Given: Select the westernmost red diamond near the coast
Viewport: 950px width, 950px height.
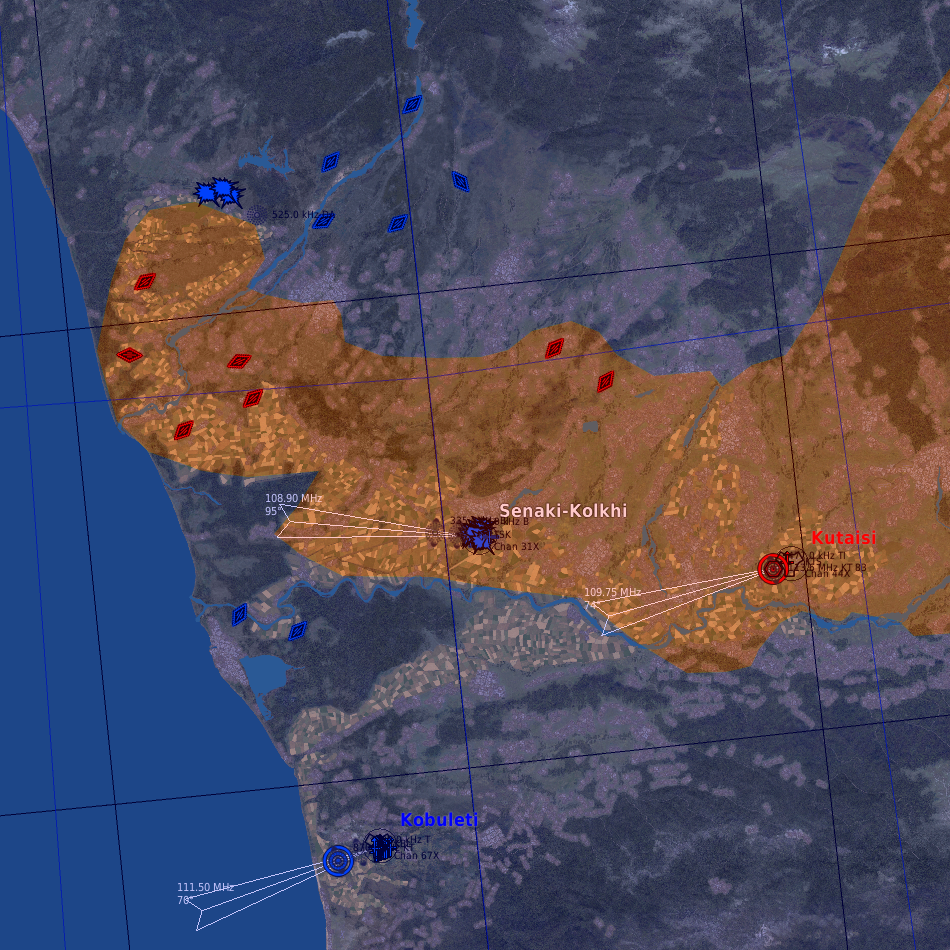Looking at the screenshot, I should pyautogui.click(x=130, y=355).
